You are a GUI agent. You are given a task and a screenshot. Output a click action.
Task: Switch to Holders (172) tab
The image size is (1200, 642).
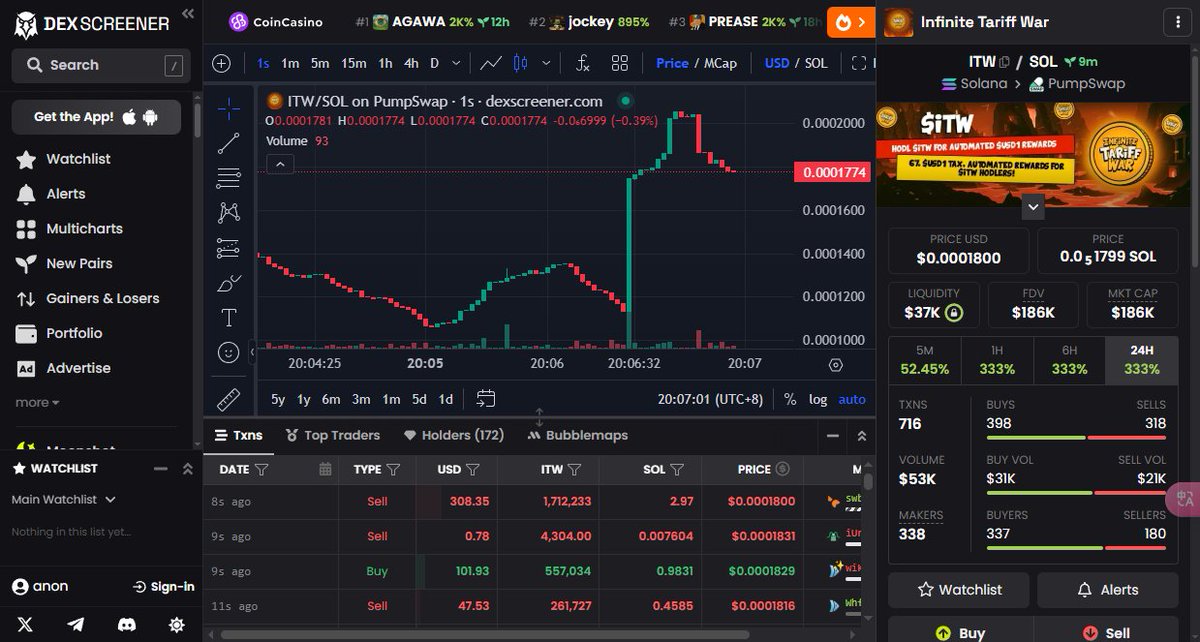click(453, 435)
